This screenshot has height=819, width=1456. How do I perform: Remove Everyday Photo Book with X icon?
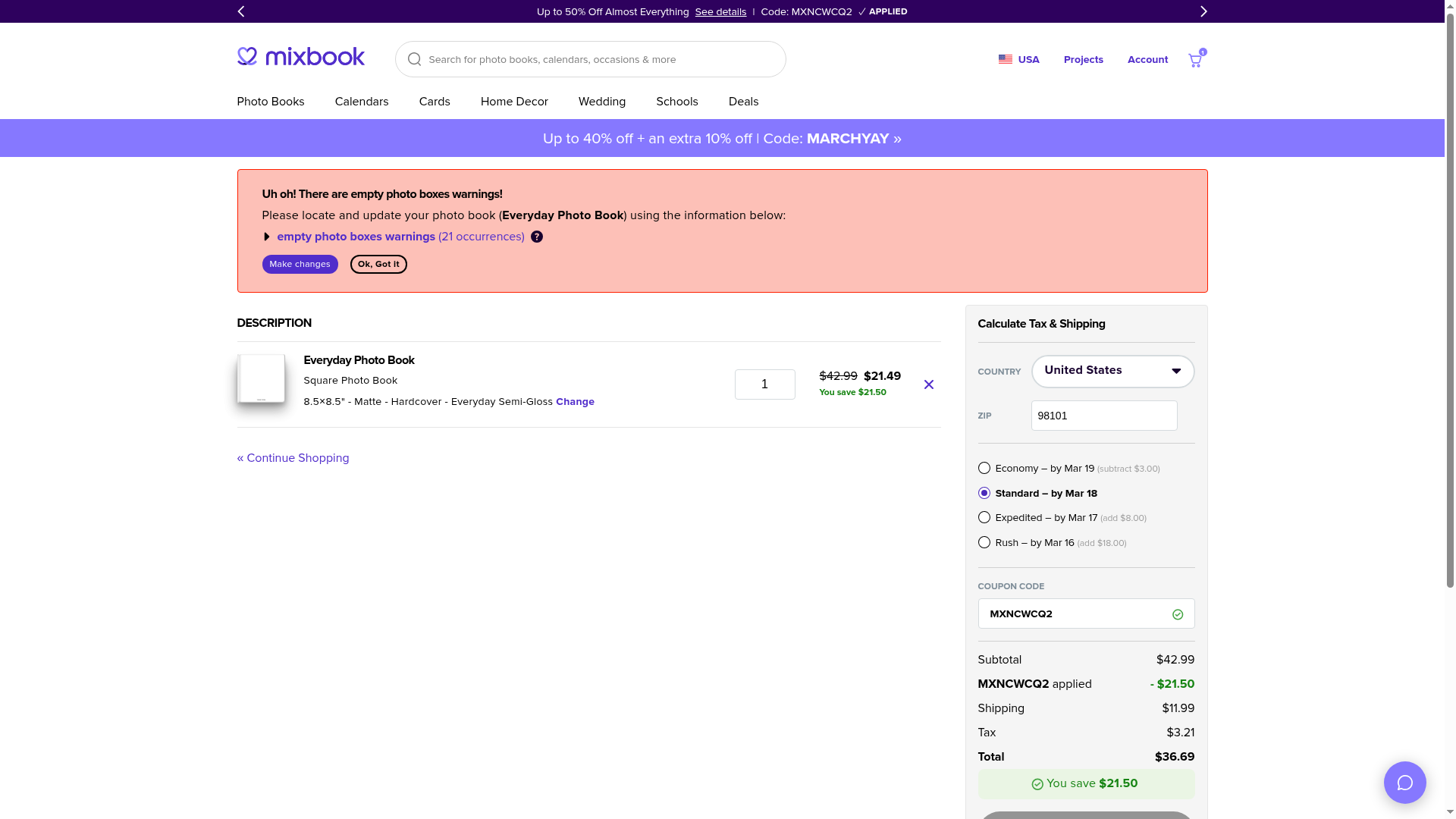[x=928, y=384]
